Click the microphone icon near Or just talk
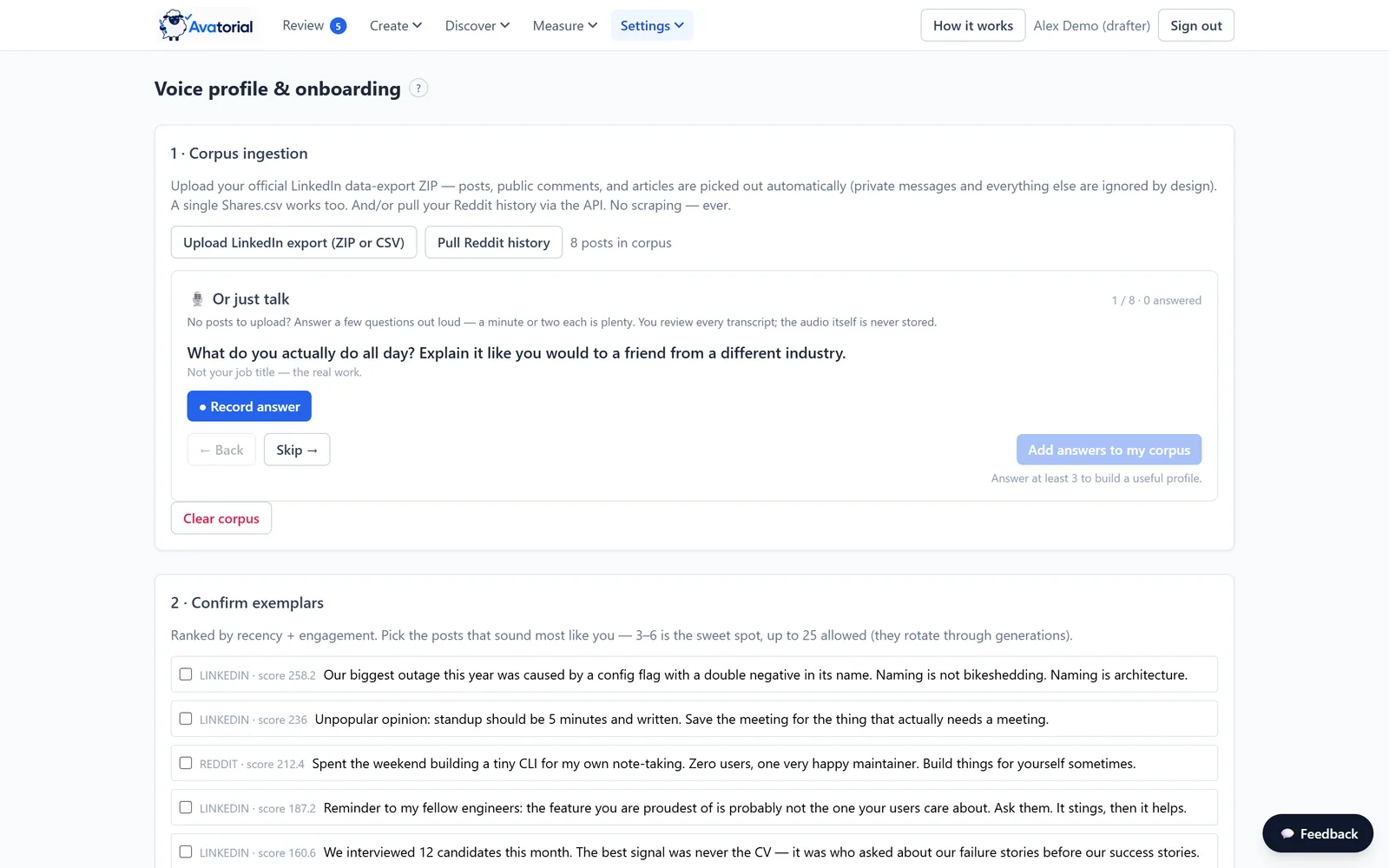Image resolution: width=1389 pixels, height=868 pixels. click(x=197, y=299)
